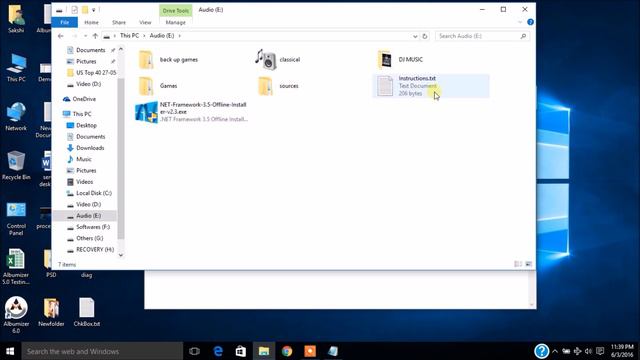
Task: Open the File menu
Action: [x=64, y=22]
